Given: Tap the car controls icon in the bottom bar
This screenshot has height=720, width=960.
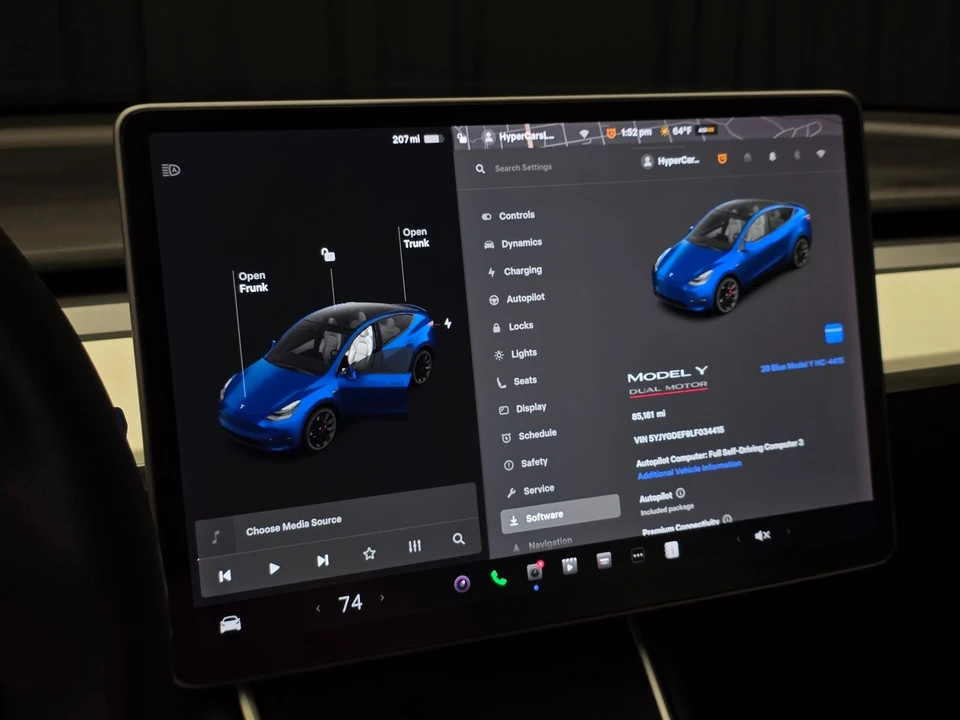Looking at the screenshot, I should [230, 624].
